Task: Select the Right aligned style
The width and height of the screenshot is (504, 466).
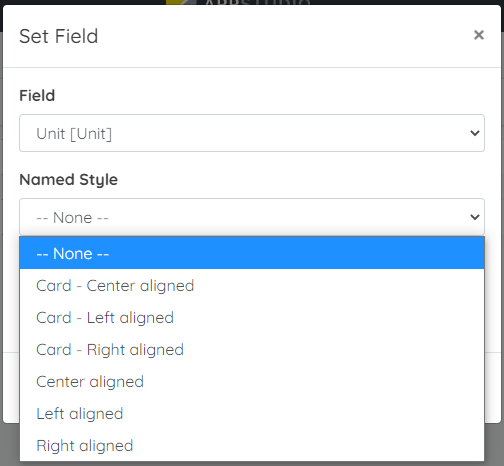Action: 252,445
